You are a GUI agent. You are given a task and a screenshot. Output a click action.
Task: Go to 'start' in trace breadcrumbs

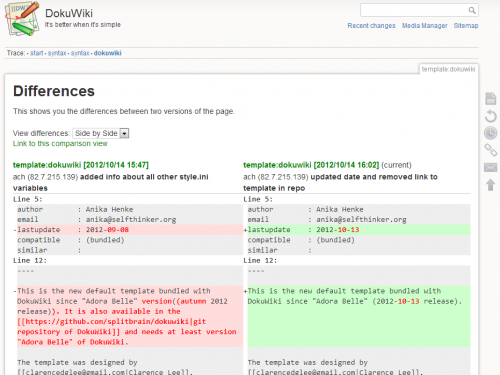(x=37, y=53)
